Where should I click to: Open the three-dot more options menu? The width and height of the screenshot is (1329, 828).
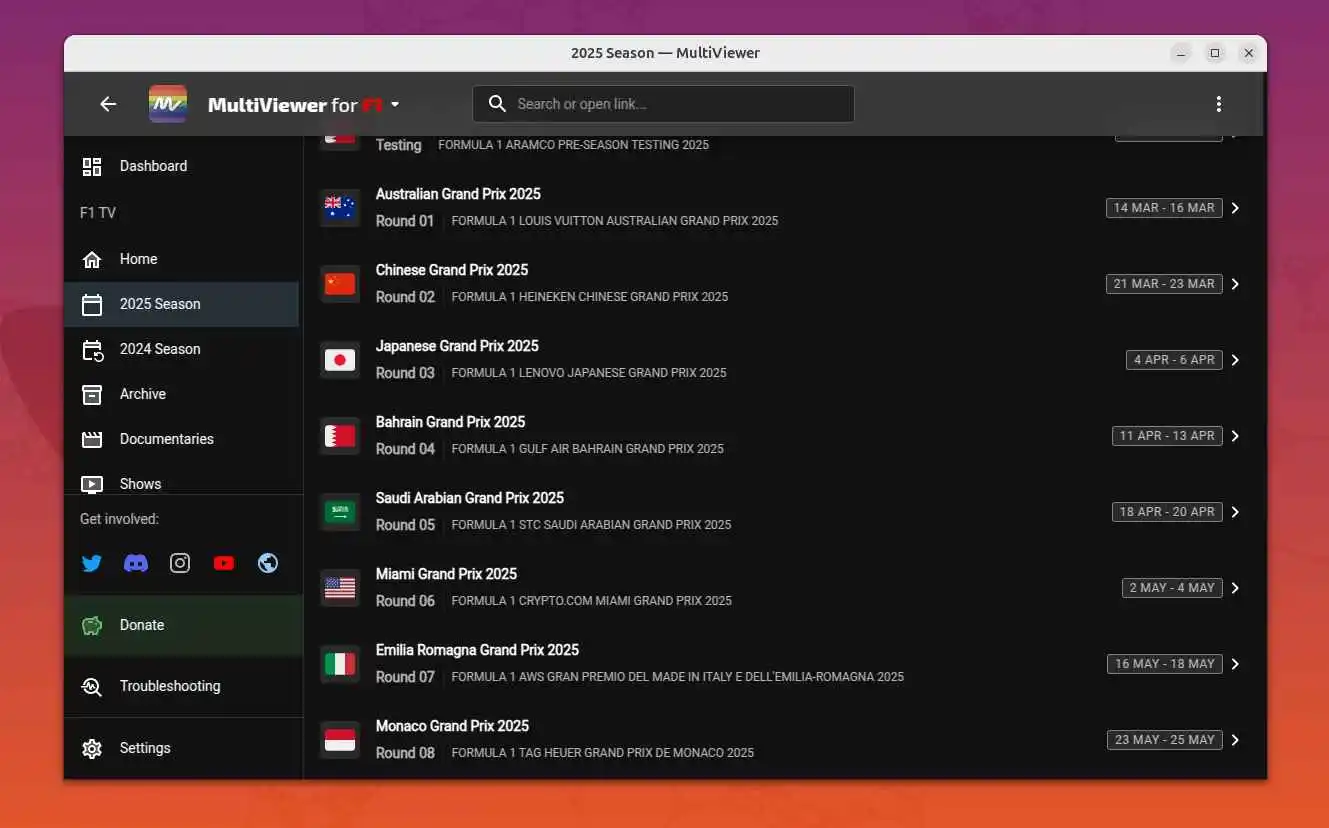1218,104
